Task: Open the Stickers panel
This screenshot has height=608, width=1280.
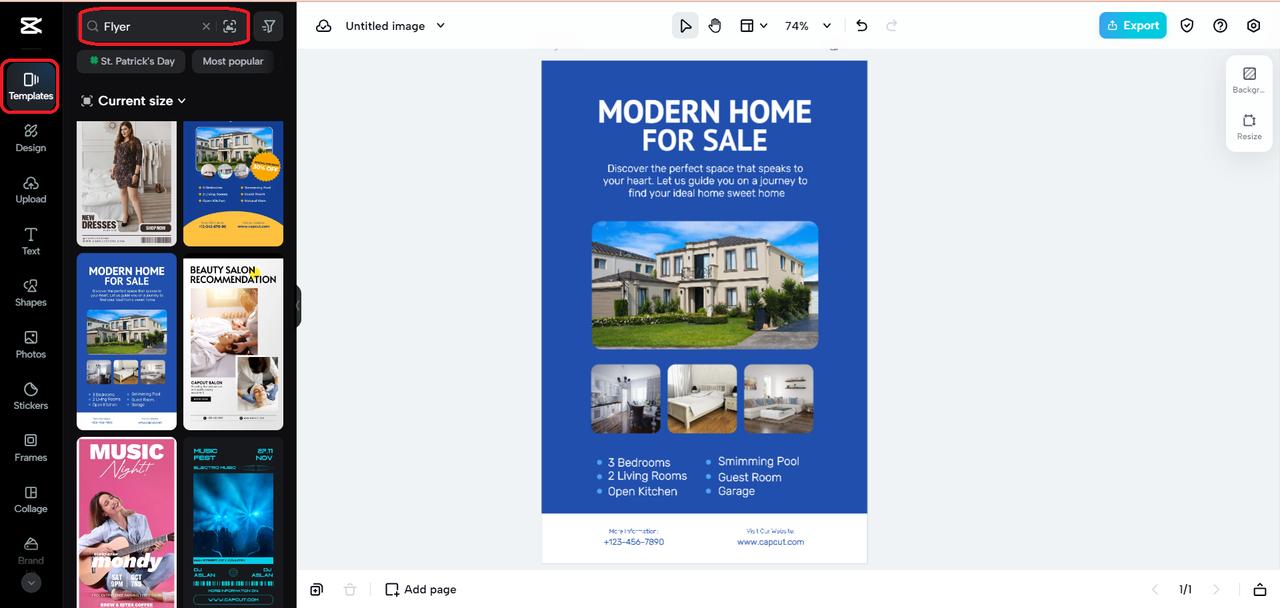Action: point(31,396)
